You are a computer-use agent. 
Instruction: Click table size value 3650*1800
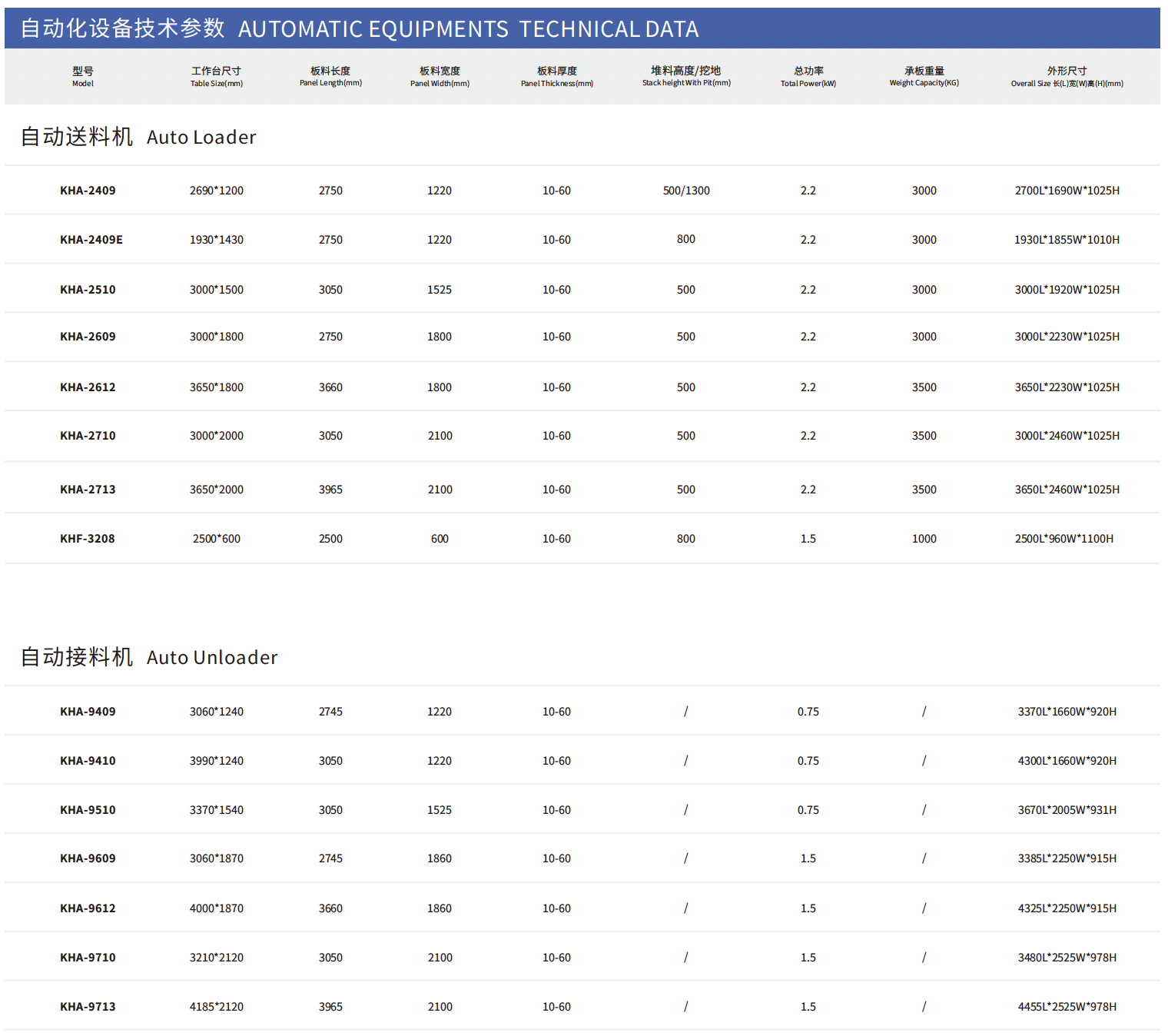(217, 387)
